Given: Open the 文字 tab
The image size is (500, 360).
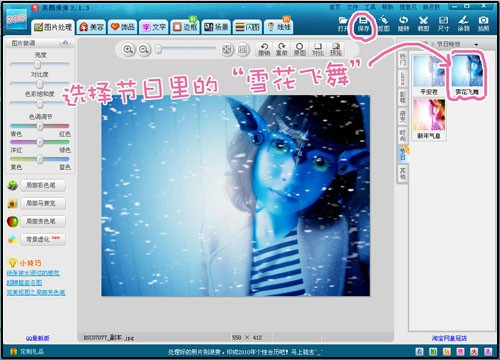Looking at the screenshot, I should 154,27.
